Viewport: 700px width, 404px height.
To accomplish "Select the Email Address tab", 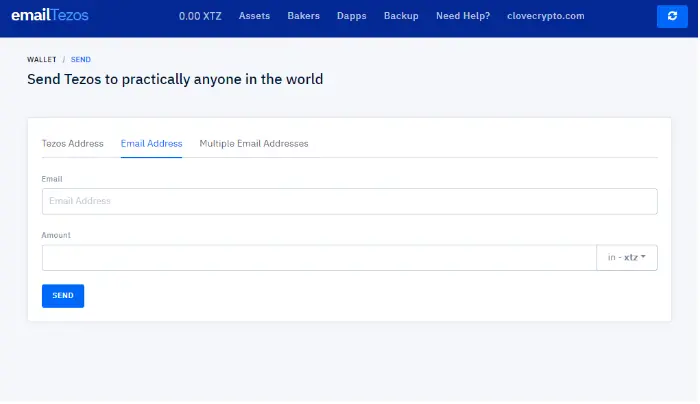I will [x=151, y=144].
